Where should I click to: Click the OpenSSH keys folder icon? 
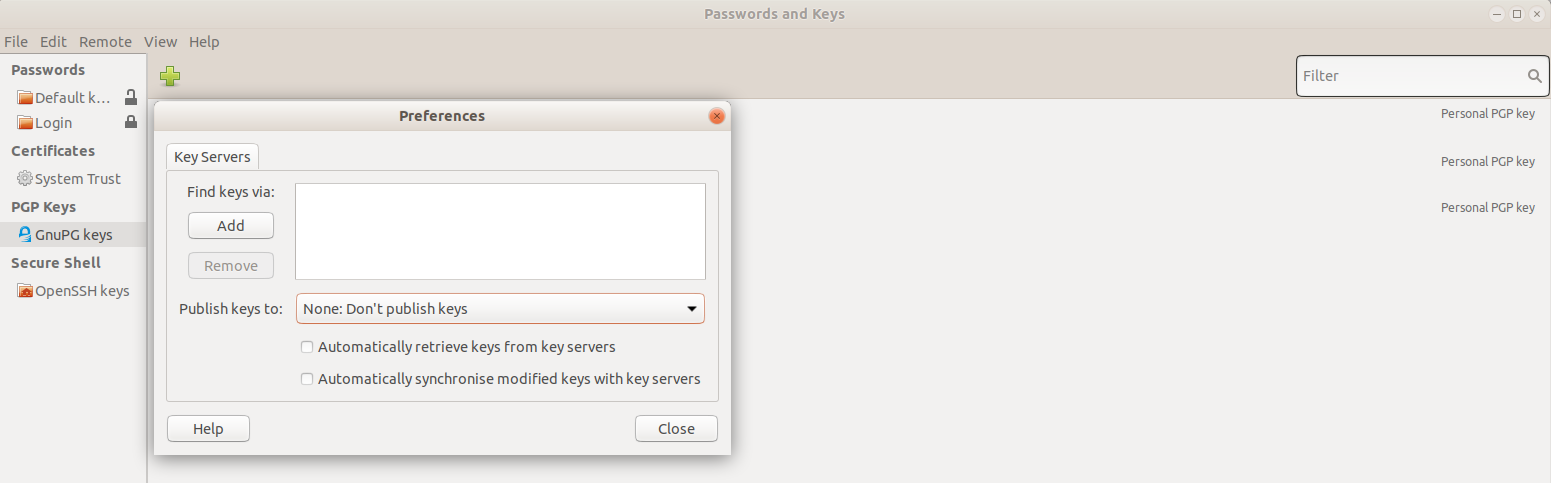coord(25,291)
